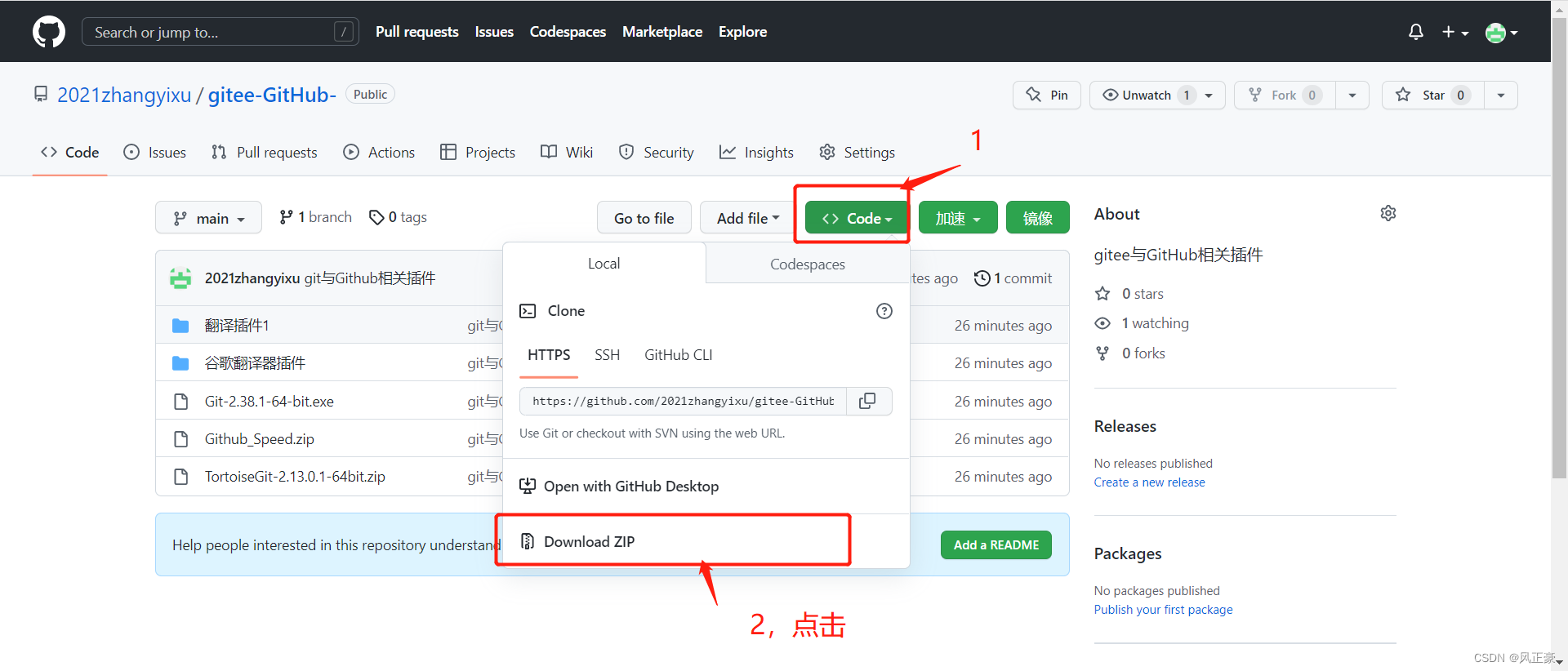Open the repository Pull requests tab
The image size is (1568, 671).
(x=264, y=153)
